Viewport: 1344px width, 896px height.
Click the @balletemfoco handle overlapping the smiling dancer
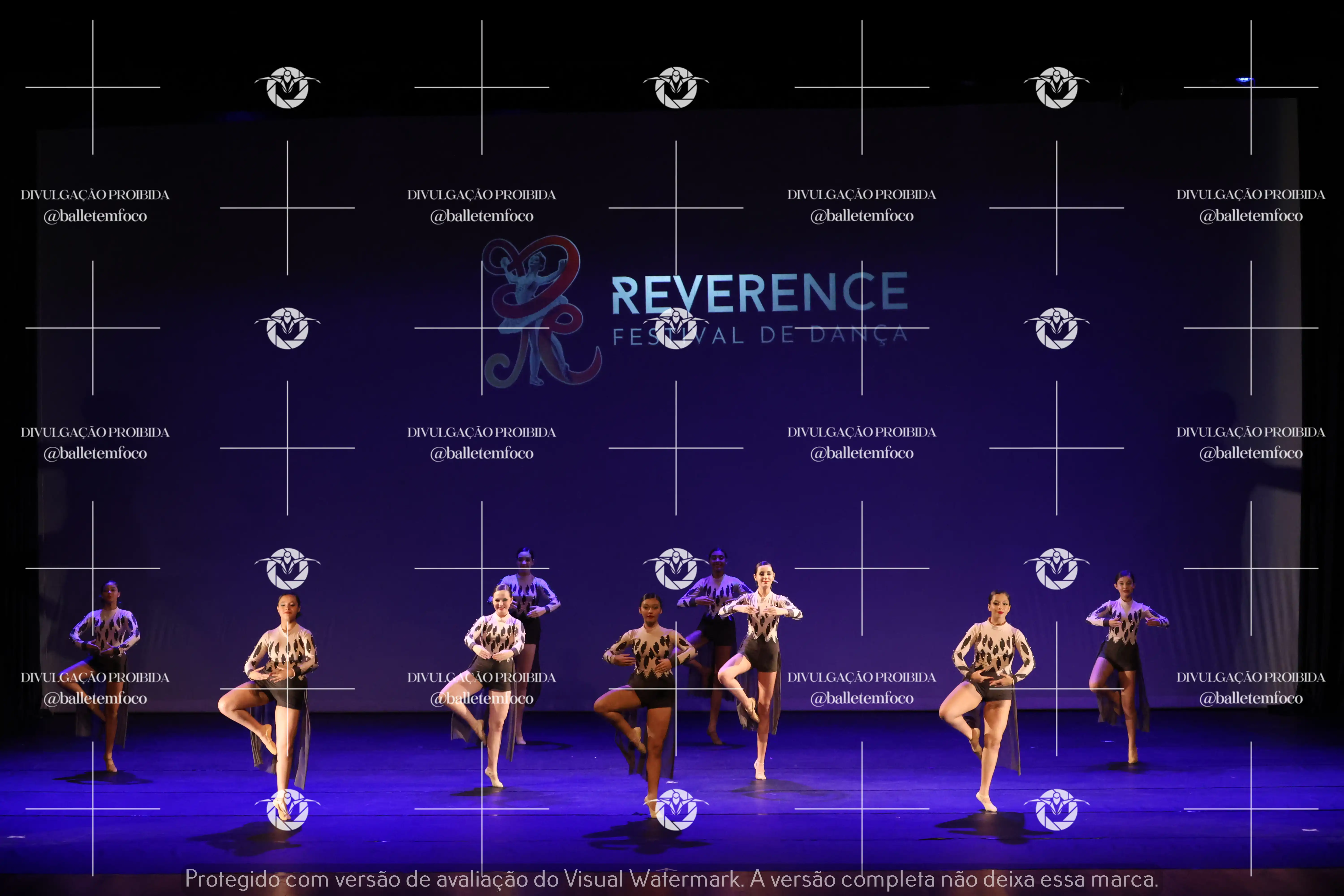pyautogui.click(x=482, y=698)
